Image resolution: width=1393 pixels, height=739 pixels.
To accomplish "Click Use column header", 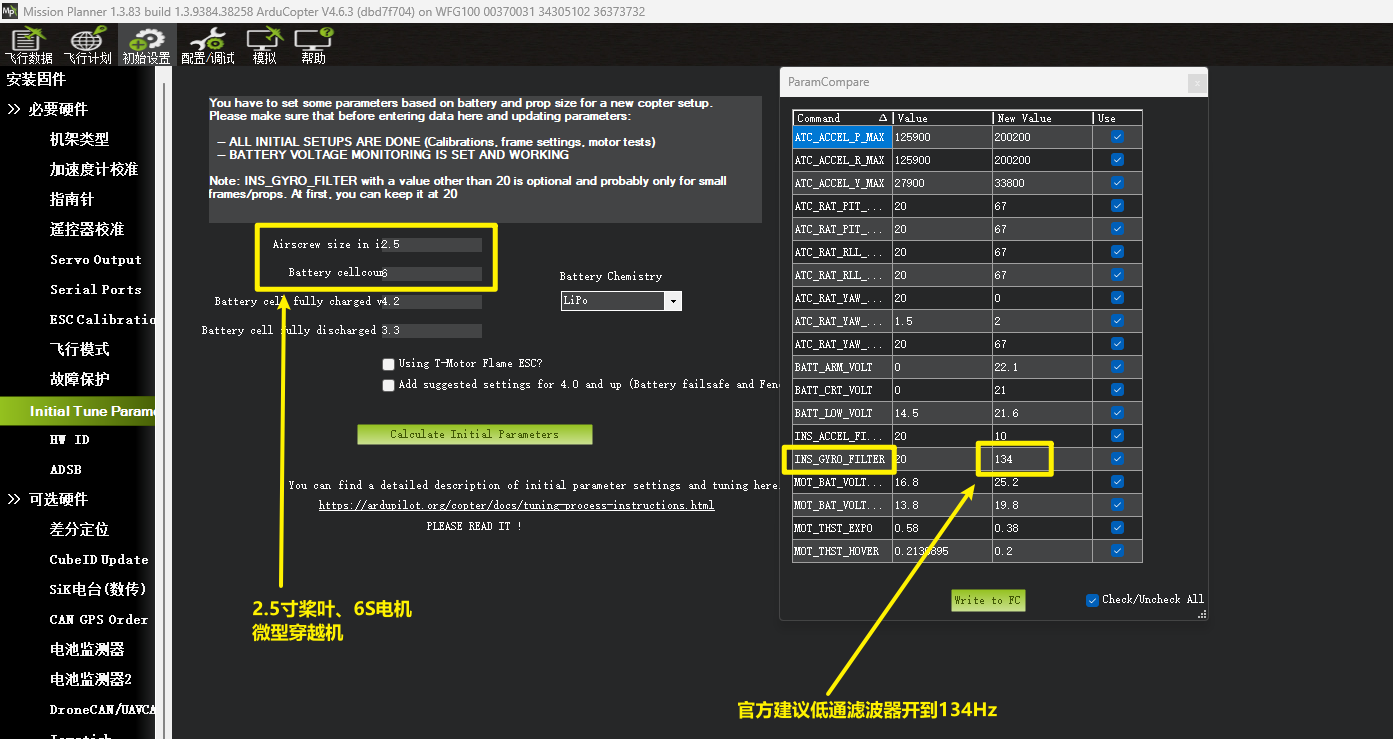I will tap(1117, 118).
